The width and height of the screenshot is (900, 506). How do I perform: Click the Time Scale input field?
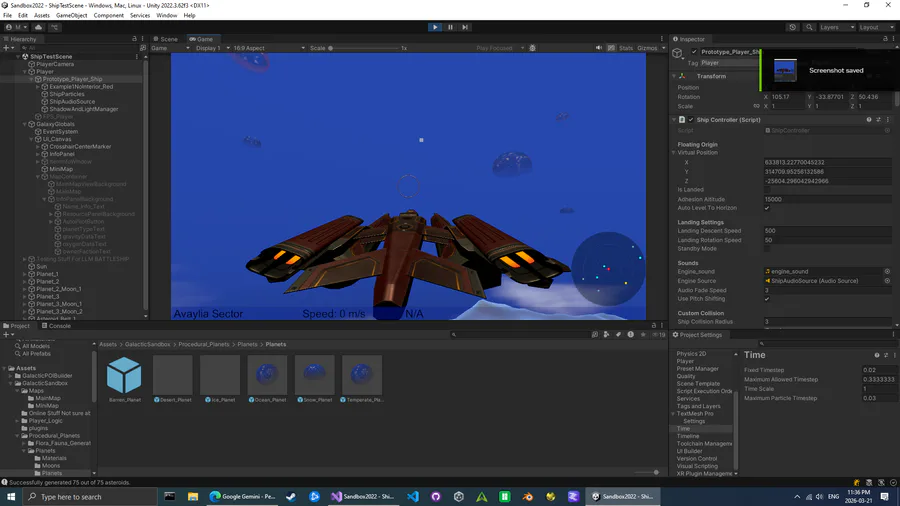tap(878, 389)
